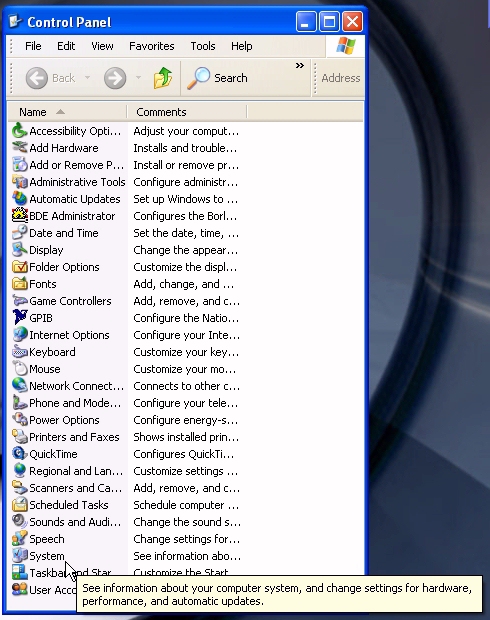Open the Network Connections icon
Screen dimensions: 490x620
(19, 386)
